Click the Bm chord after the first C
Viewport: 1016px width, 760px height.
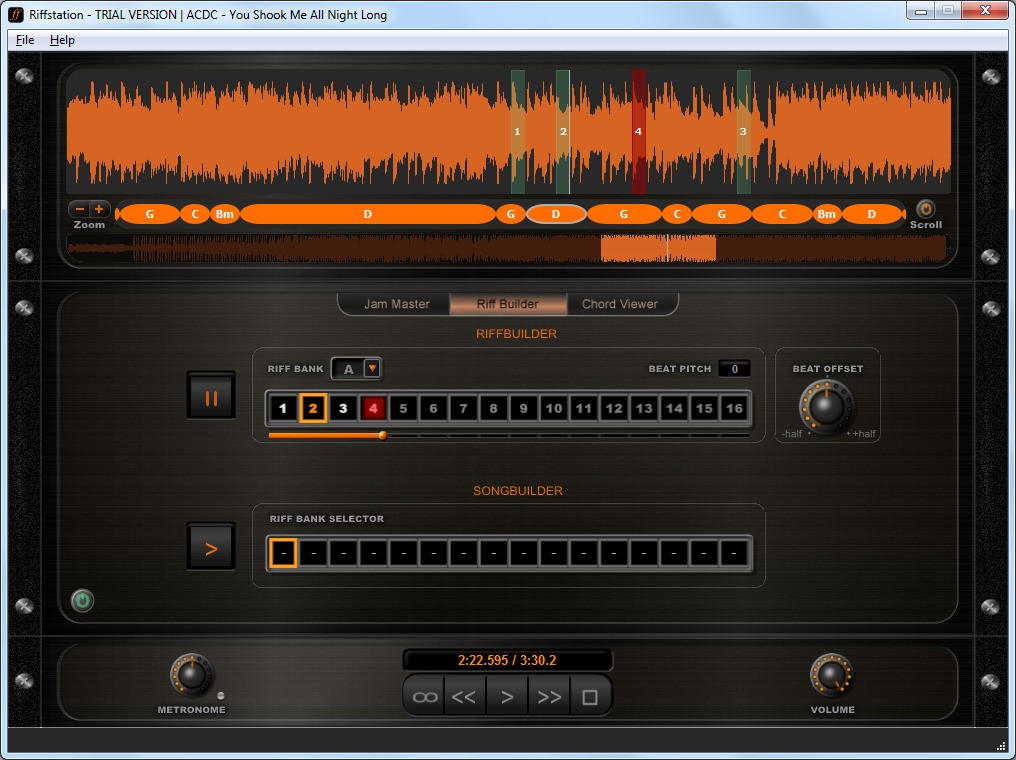pos(225,214)
